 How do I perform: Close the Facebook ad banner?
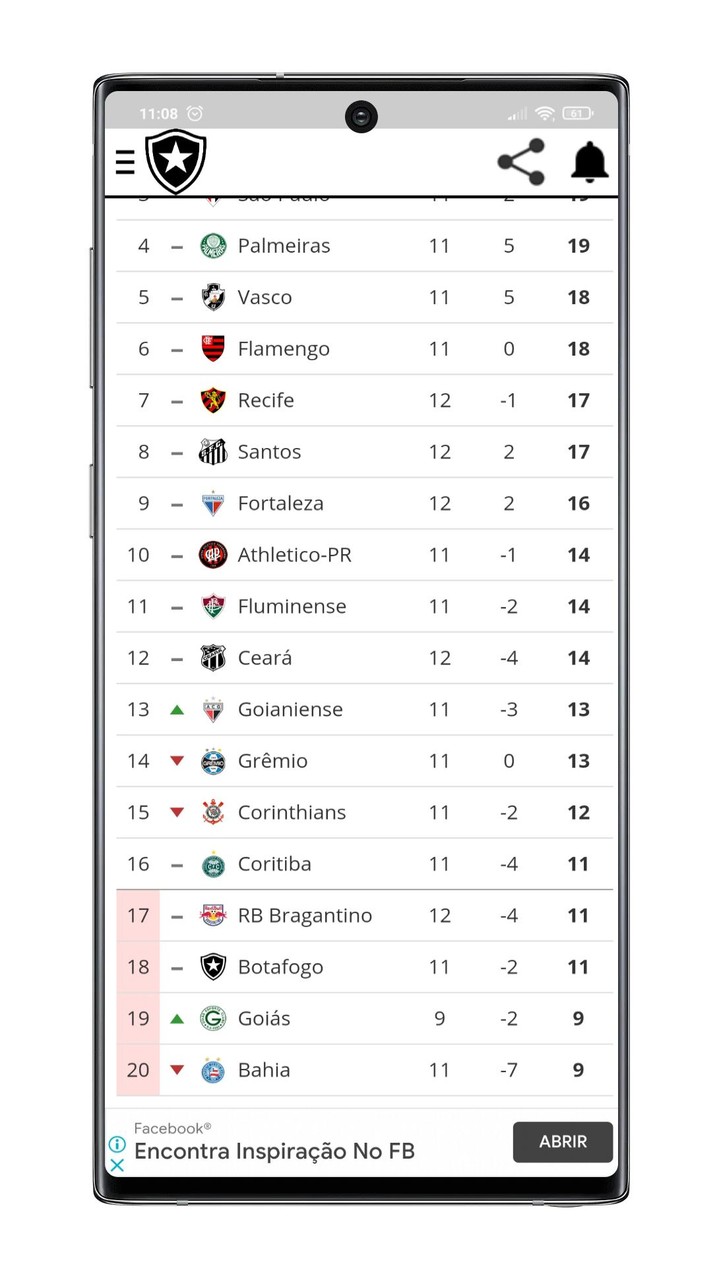click(x=117, y=1165)
